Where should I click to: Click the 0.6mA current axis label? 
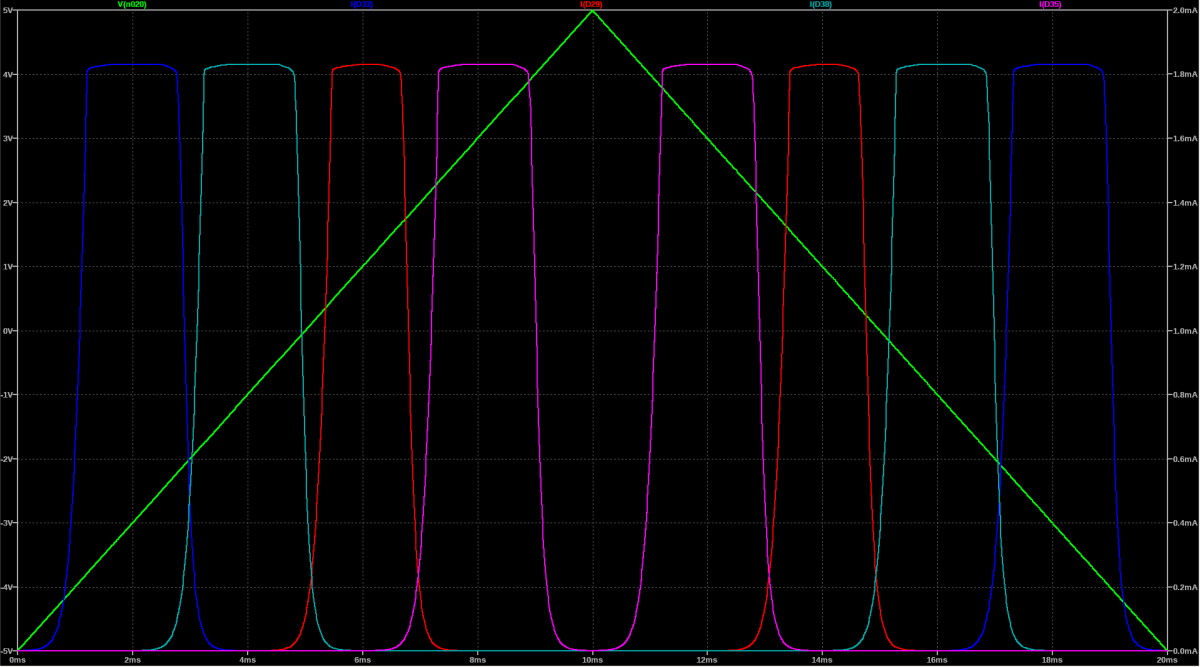tap(1184, 458)
